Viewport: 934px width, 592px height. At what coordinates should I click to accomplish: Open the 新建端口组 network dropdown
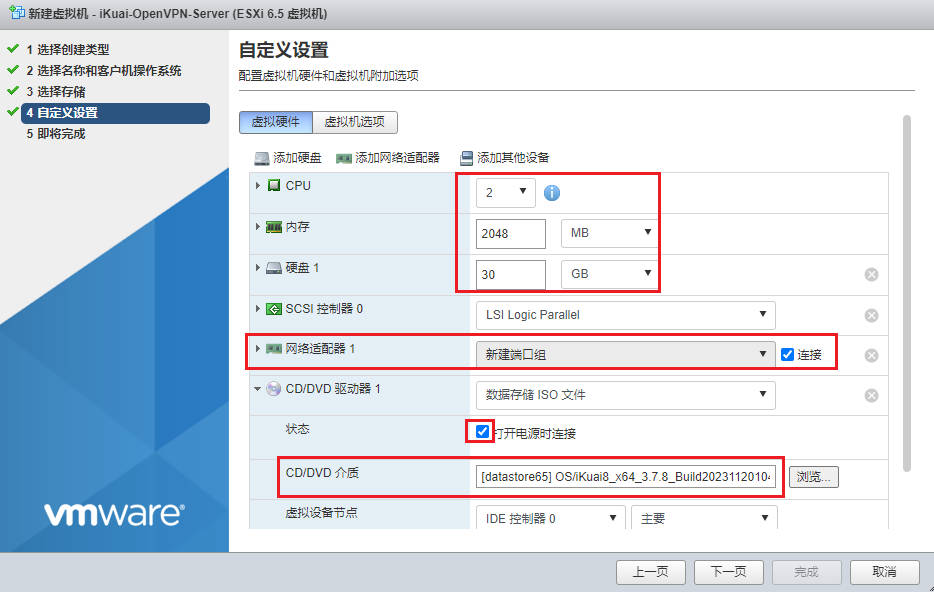[625, 355]
